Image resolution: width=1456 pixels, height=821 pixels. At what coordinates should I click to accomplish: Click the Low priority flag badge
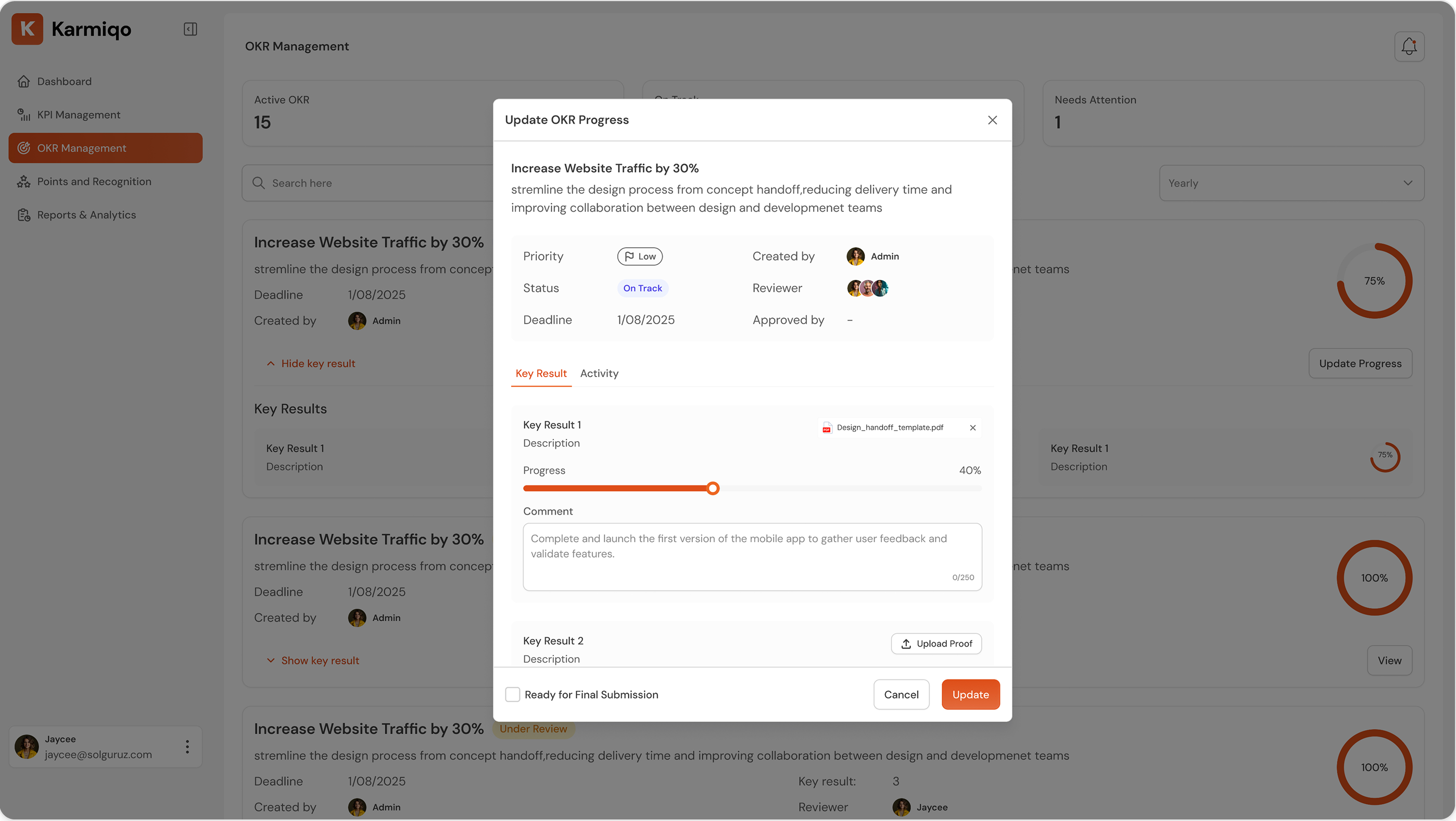pos(640,256)
